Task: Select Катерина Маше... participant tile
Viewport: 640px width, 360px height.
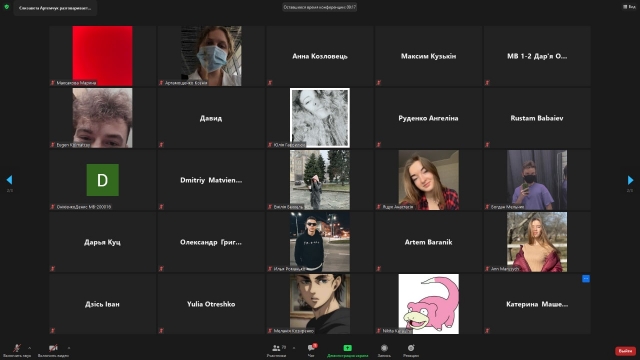Action: coord(537,304)
